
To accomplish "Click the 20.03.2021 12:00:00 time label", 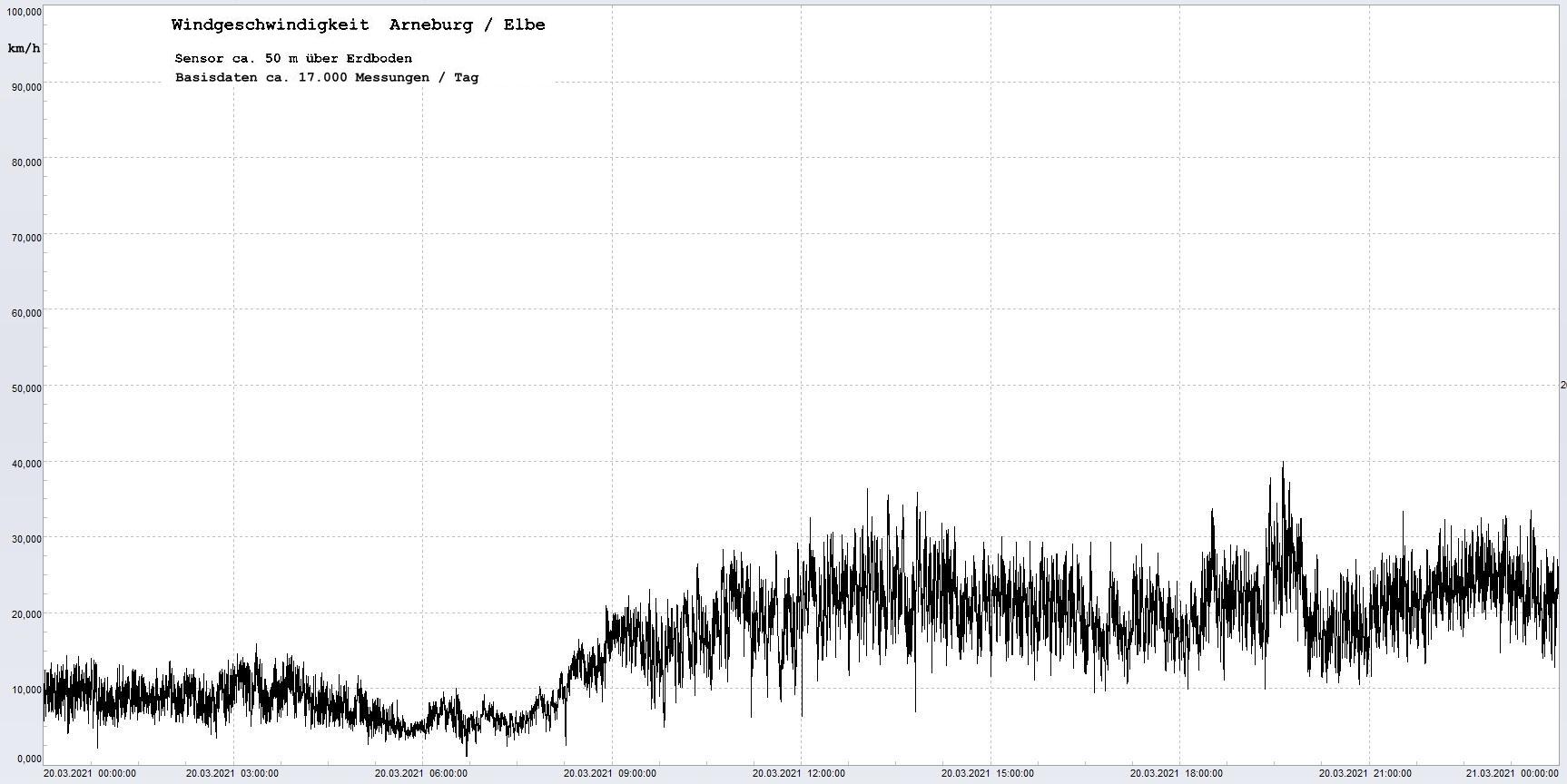I will (799, 774).
